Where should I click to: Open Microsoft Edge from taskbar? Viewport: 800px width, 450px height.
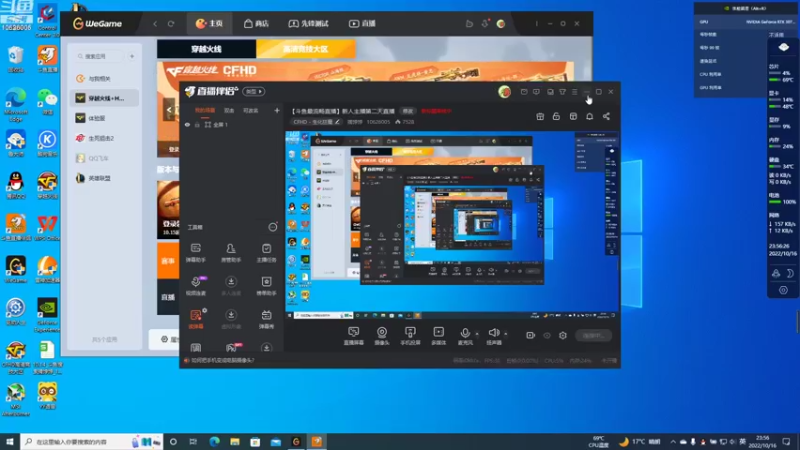214,441
